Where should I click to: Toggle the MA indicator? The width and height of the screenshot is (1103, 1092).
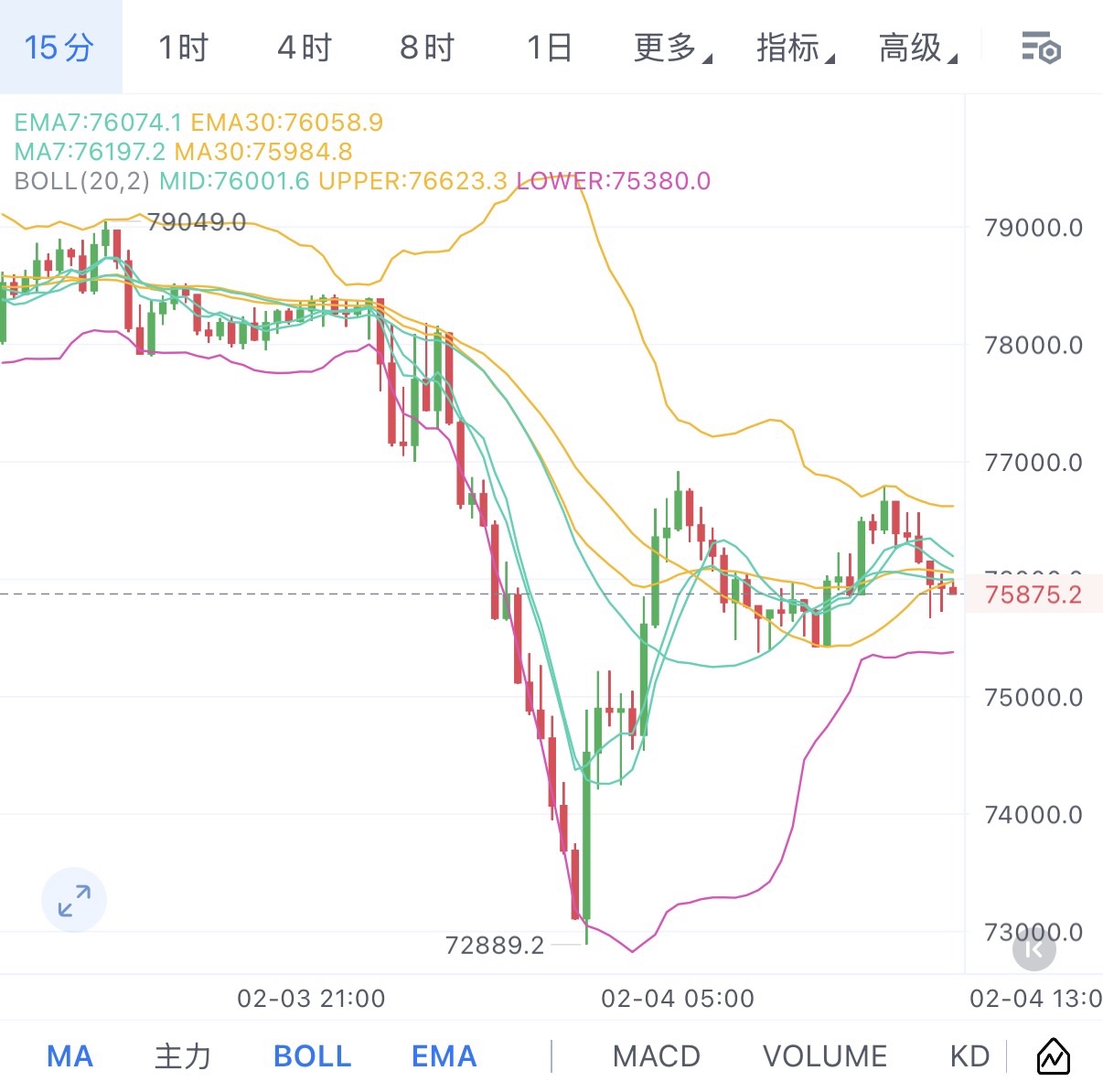tap(70, 1056)
